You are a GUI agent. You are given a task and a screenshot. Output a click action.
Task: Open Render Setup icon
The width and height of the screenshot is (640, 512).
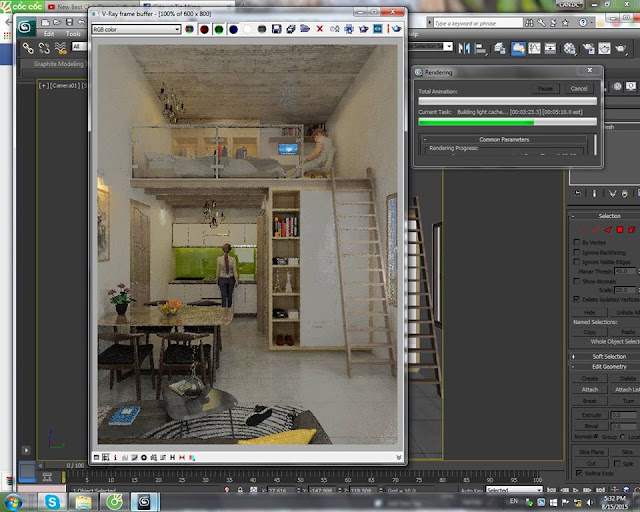[x=588, y=49]
